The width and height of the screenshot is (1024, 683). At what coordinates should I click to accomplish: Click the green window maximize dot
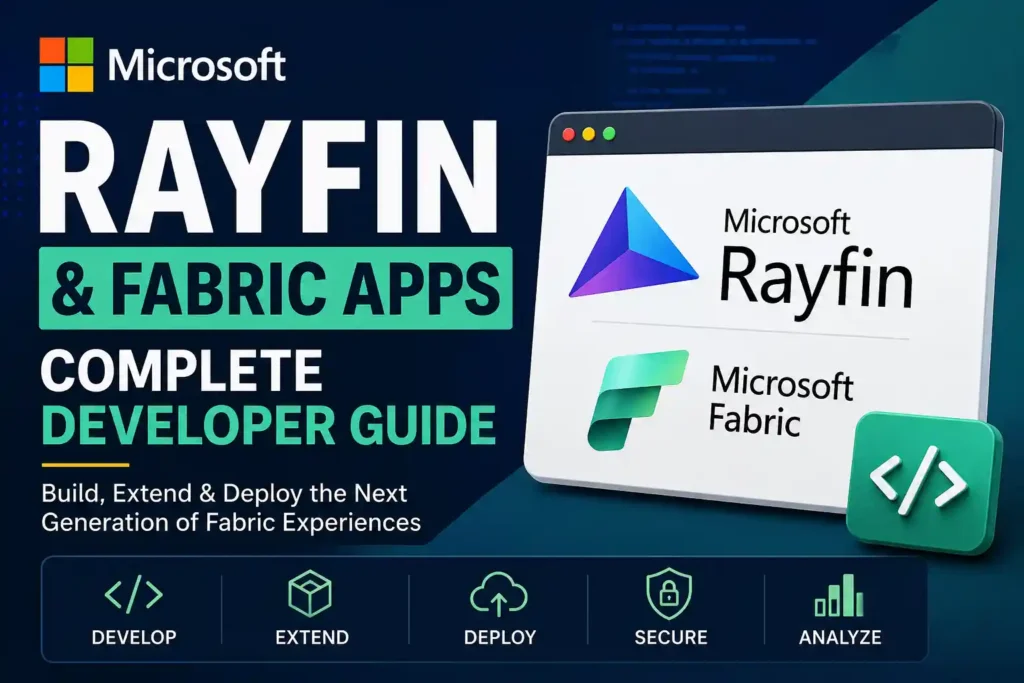pos(609,134)
